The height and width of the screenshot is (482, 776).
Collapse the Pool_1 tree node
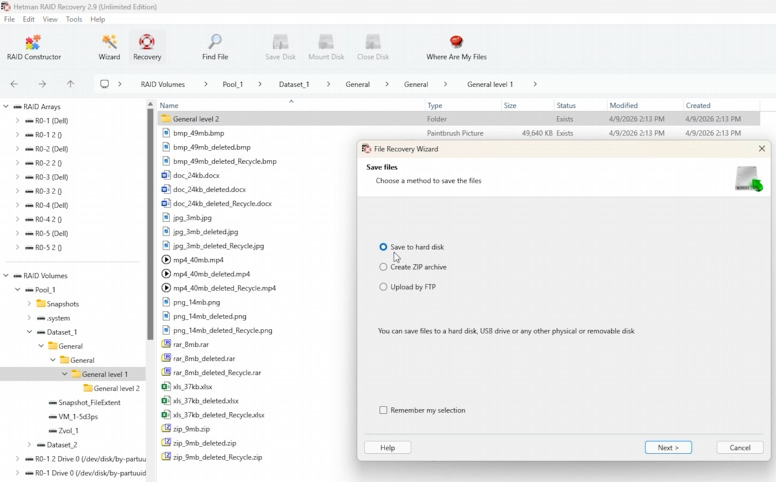click(x=17, y=289)
